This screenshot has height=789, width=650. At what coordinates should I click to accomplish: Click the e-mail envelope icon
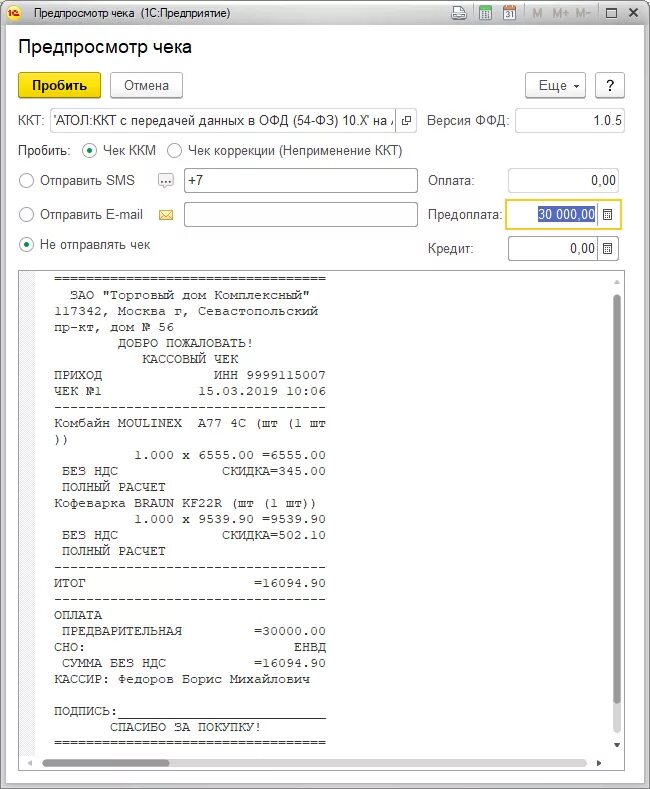166,215
